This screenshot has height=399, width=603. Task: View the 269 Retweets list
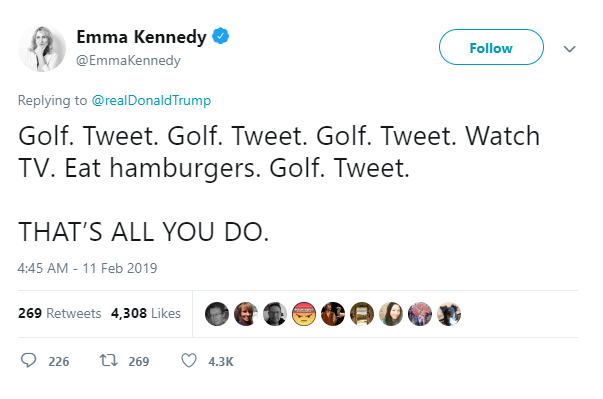pos(60,313)
